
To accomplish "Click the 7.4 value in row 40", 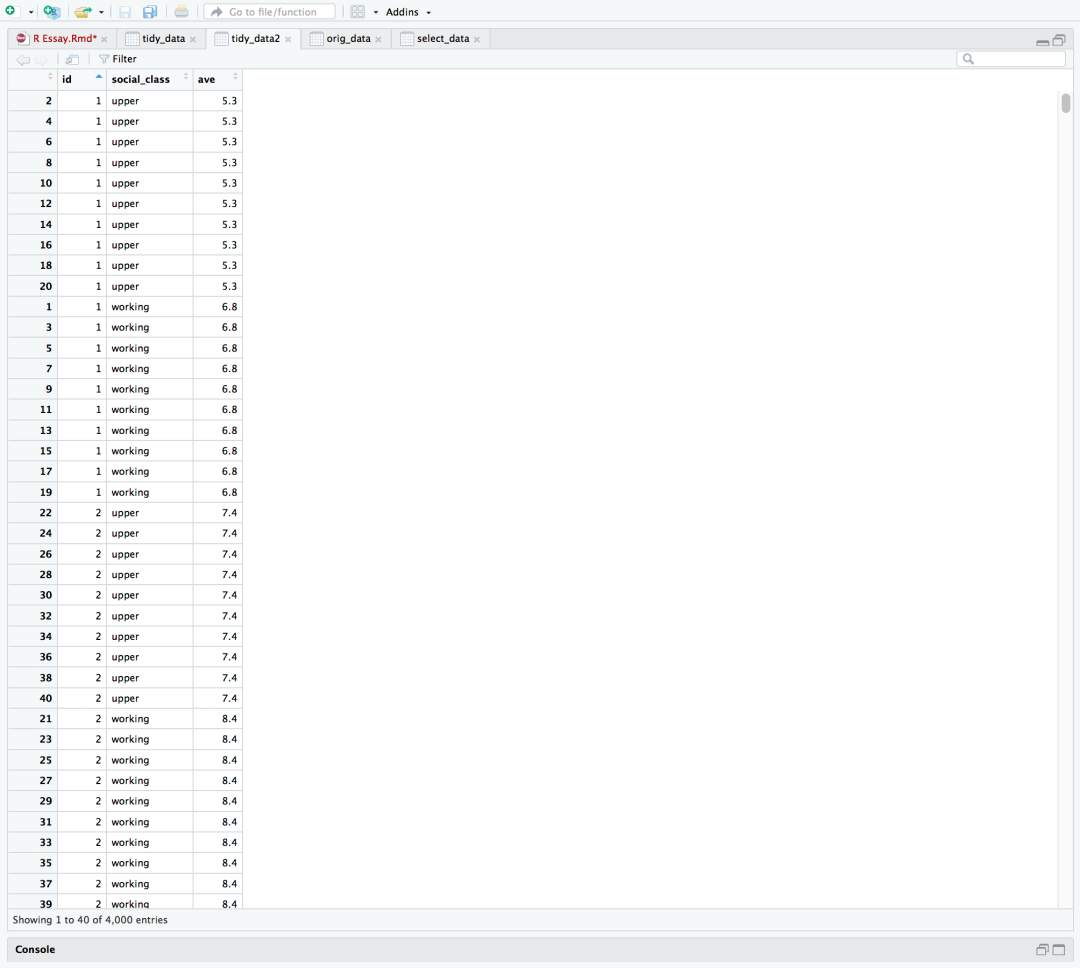I will 218,698.
